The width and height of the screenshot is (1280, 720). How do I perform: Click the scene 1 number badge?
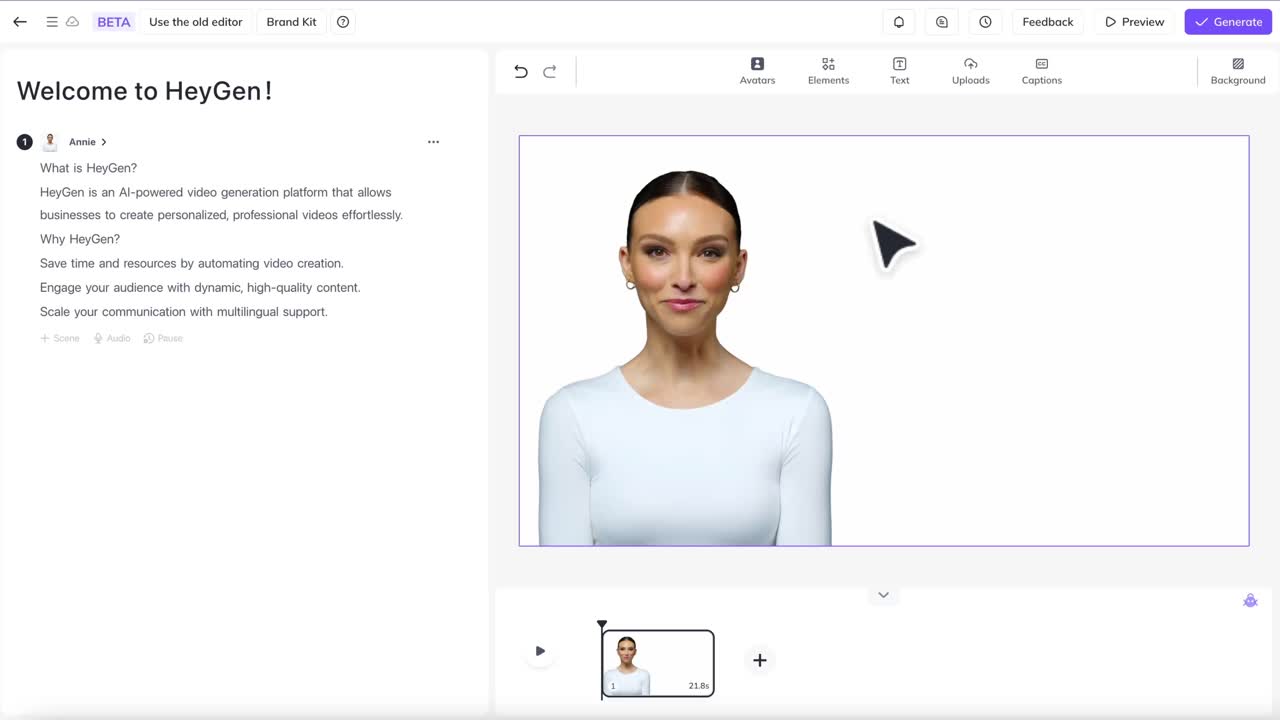pyautogui.click(x=25, y=142)
